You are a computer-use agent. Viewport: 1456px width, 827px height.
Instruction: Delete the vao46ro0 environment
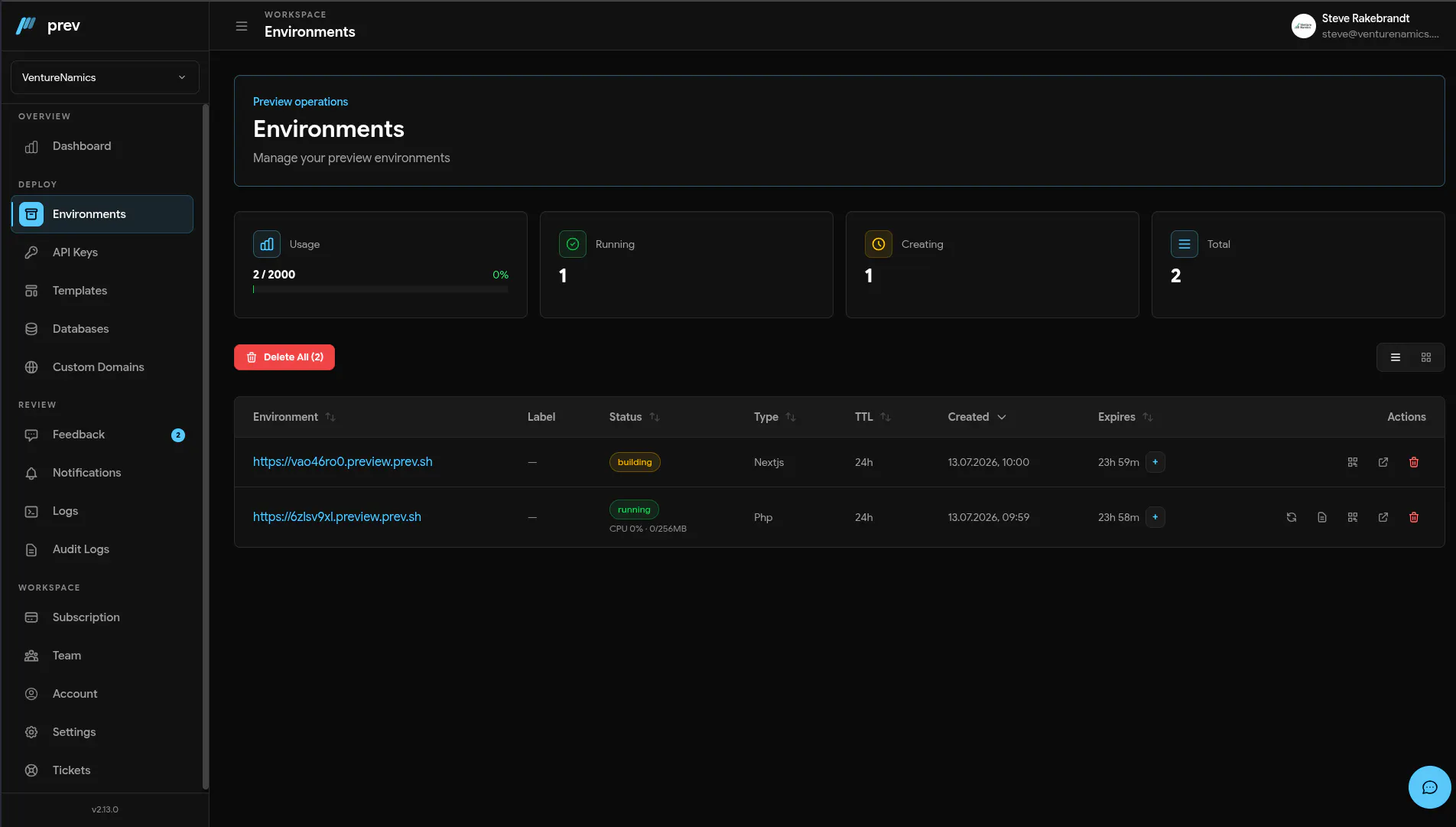point(1414,462)
